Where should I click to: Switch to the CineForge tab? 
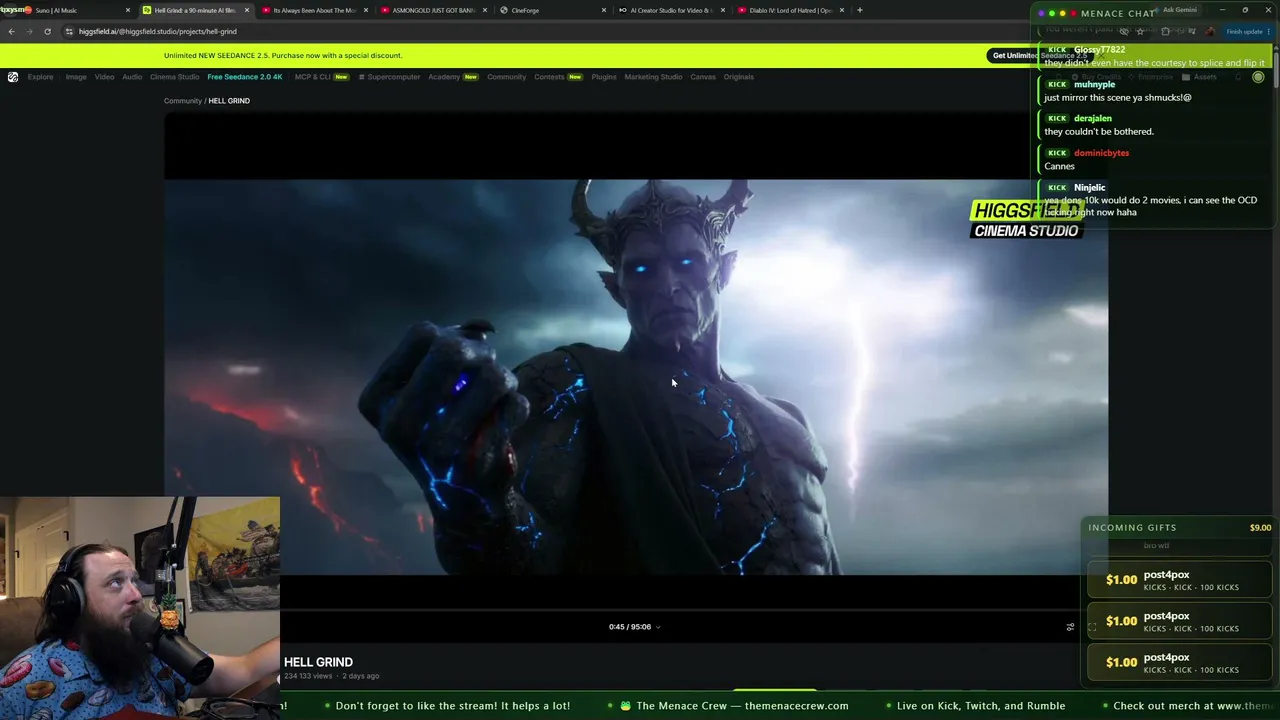tap(552, 10)
